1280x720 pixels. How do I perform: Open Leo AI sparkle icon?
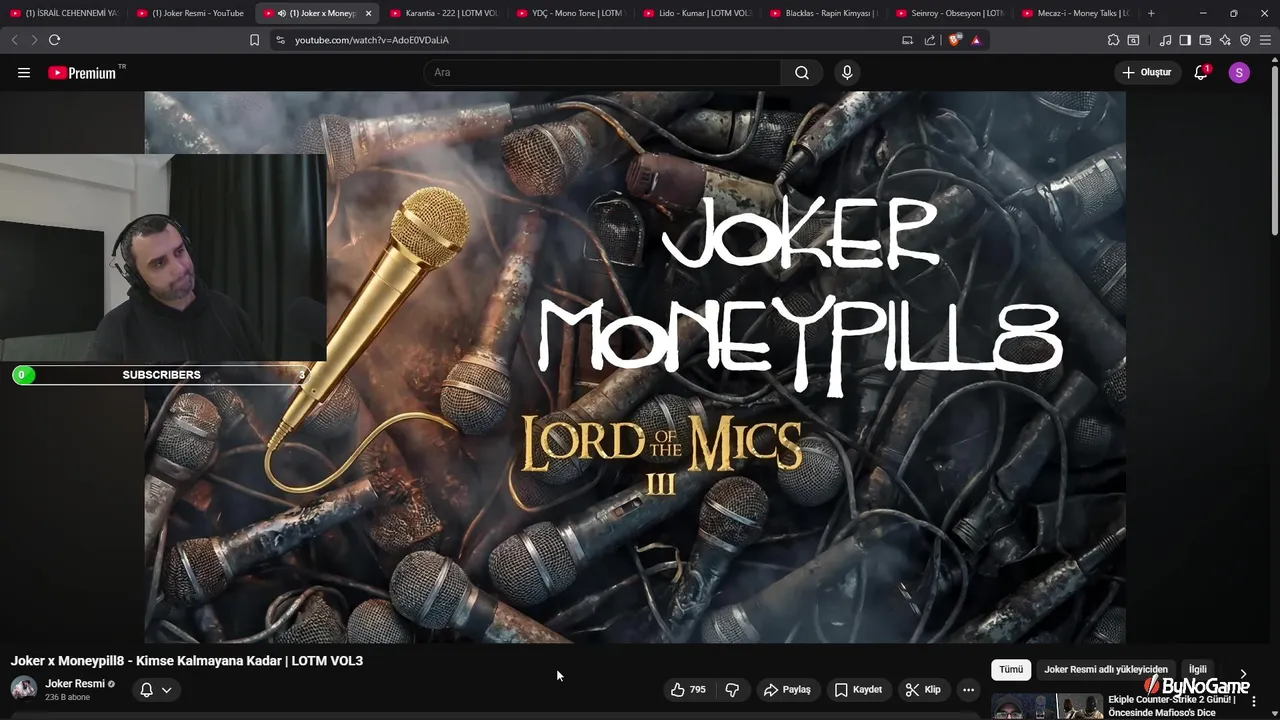(1225, 40)
